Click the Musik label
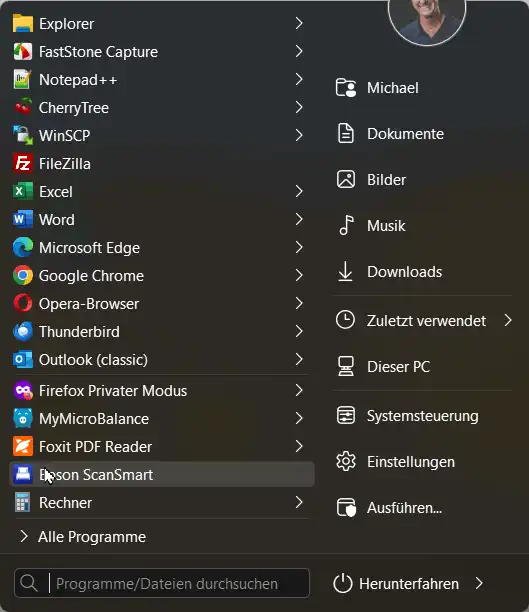Image resolution: width=529 pixels, height=612 pixels. point(386,226)
